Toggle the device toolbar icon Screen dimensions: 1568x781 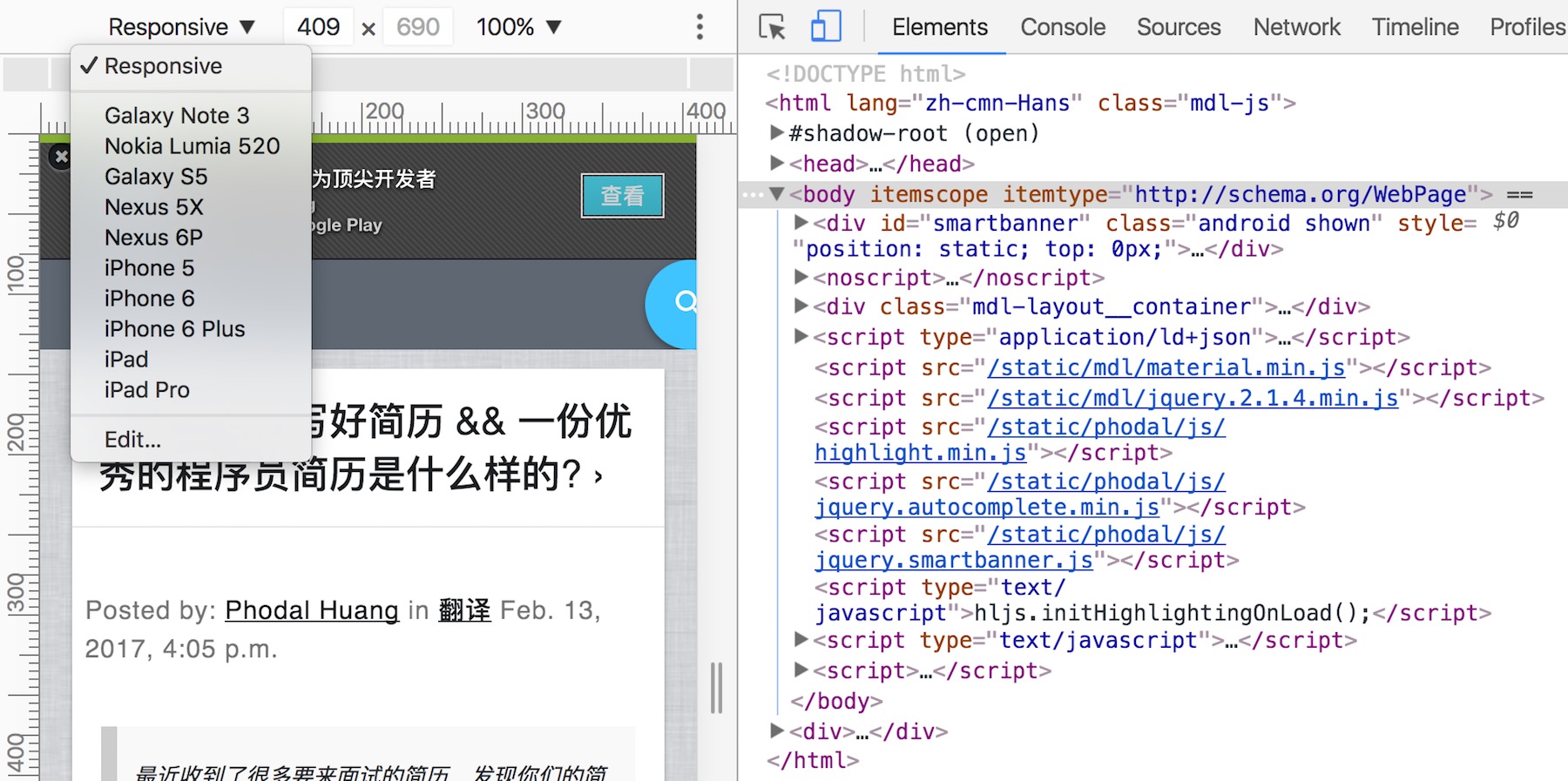click(826, 27)
